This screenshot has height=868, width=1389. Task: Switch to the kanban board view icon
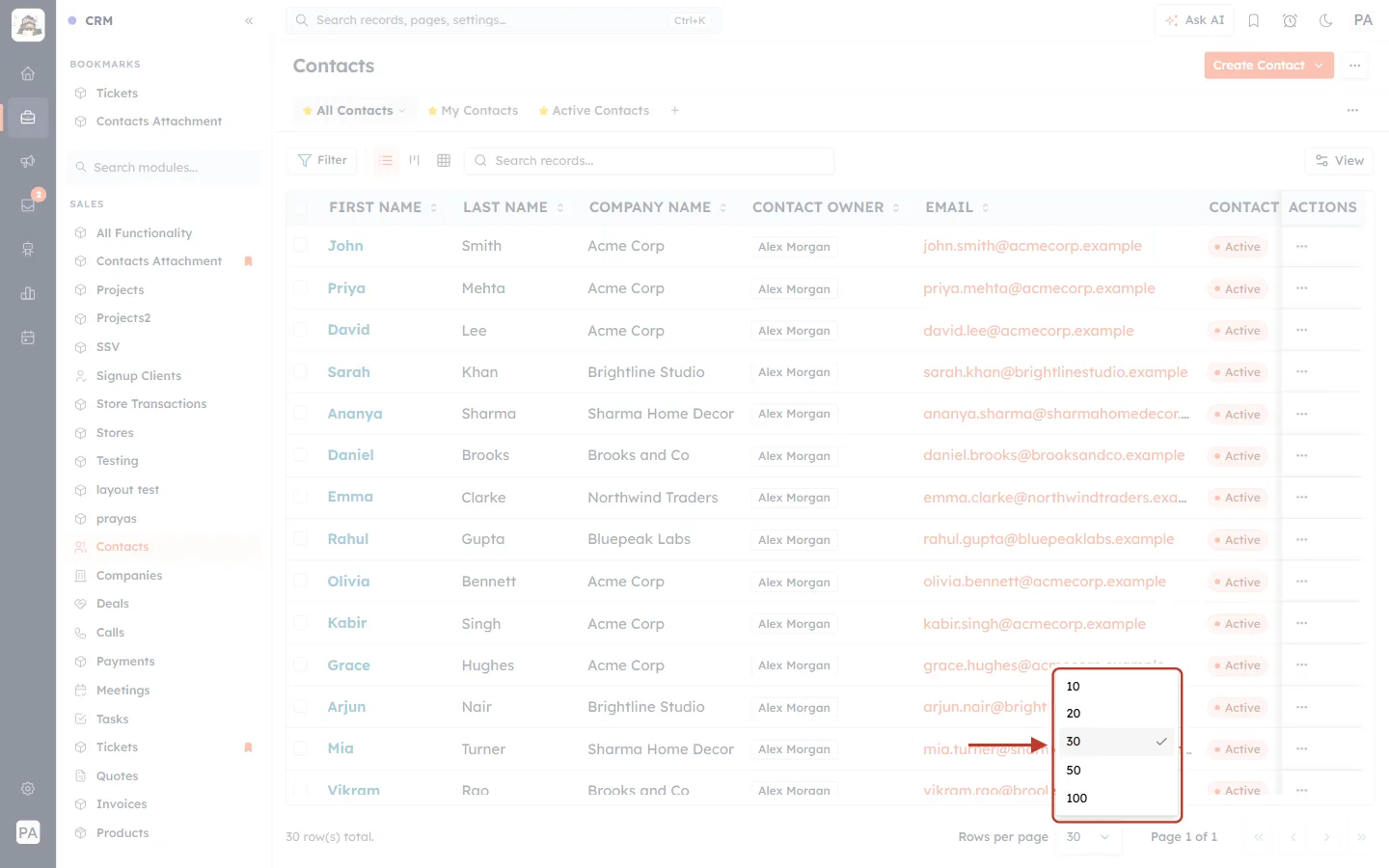pos(415,160)
